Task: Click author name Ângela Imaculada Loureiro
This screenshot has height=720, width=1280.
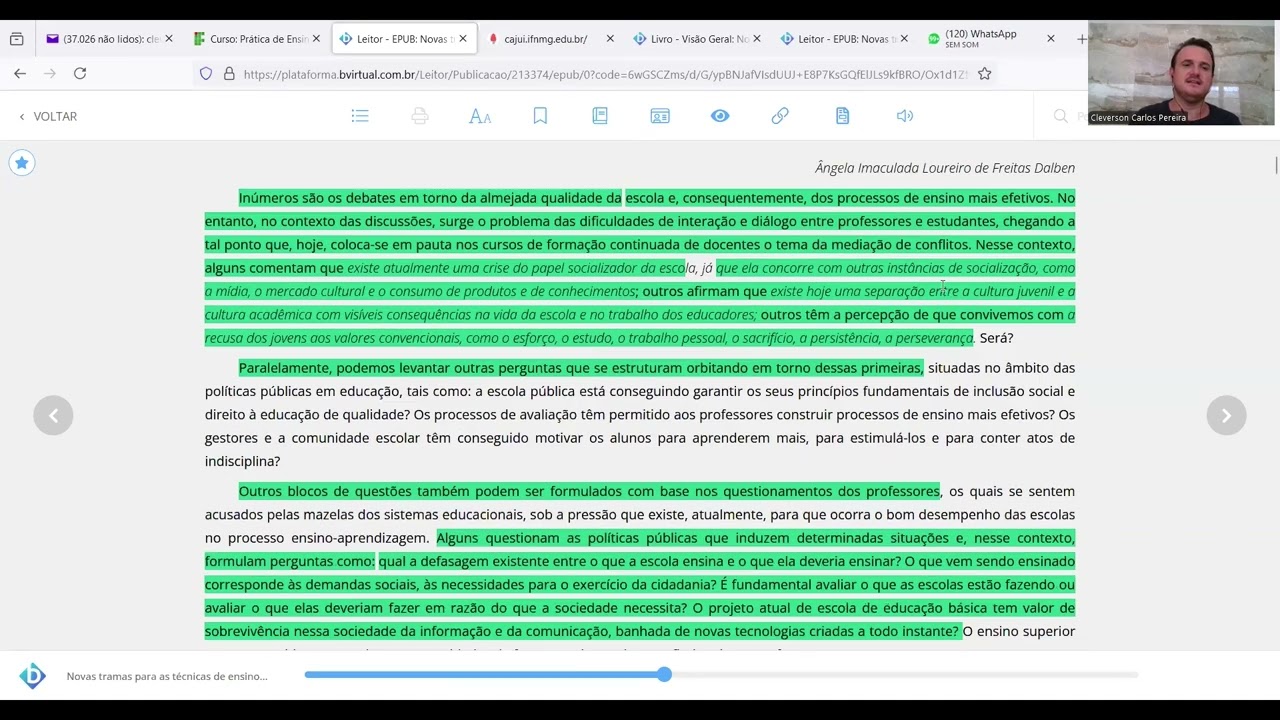Action: 945,168
